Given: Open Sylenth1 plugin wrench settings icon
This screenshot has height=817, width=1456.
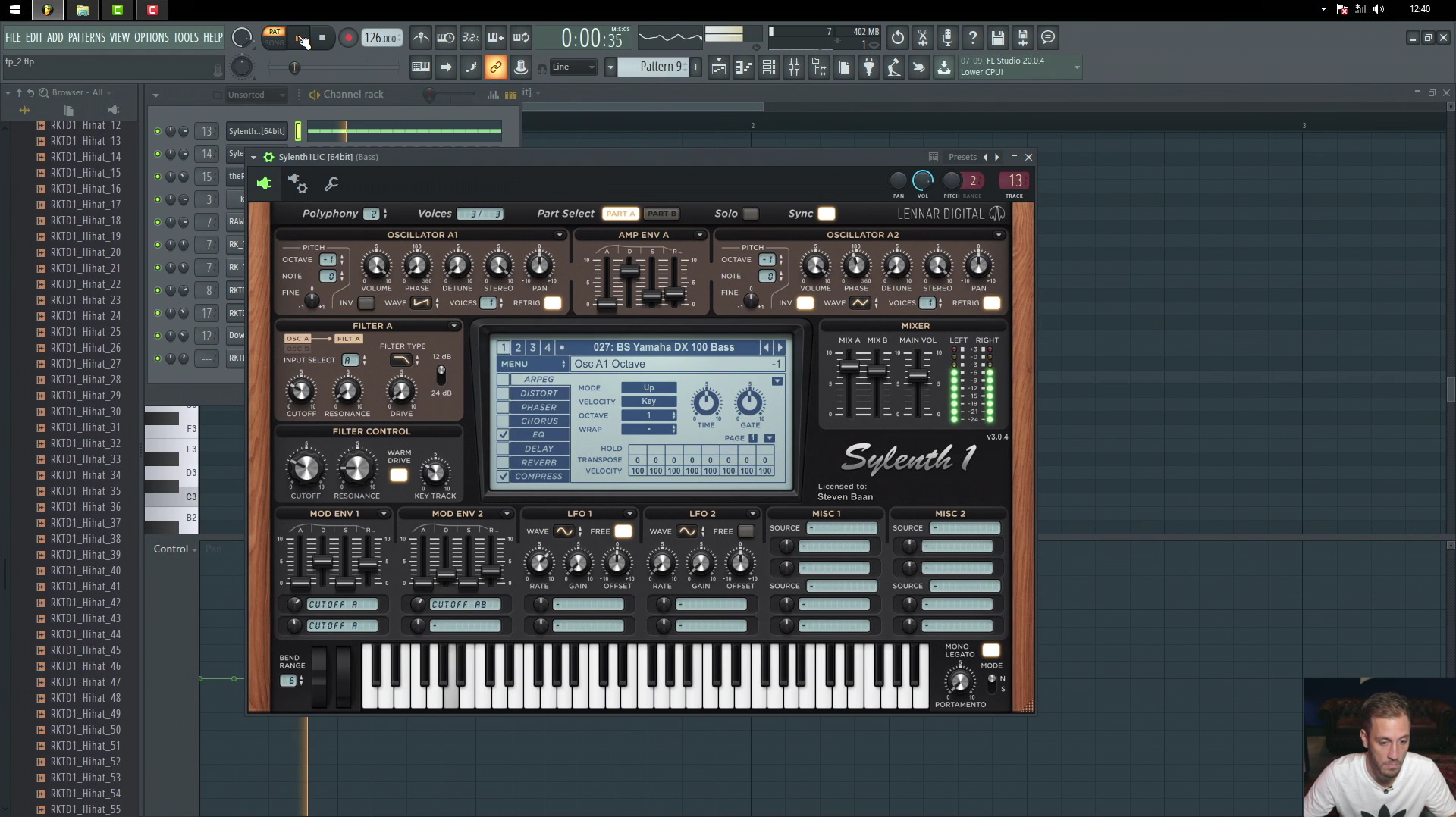Looking at the screenshot, I should [x=331, y=184].
